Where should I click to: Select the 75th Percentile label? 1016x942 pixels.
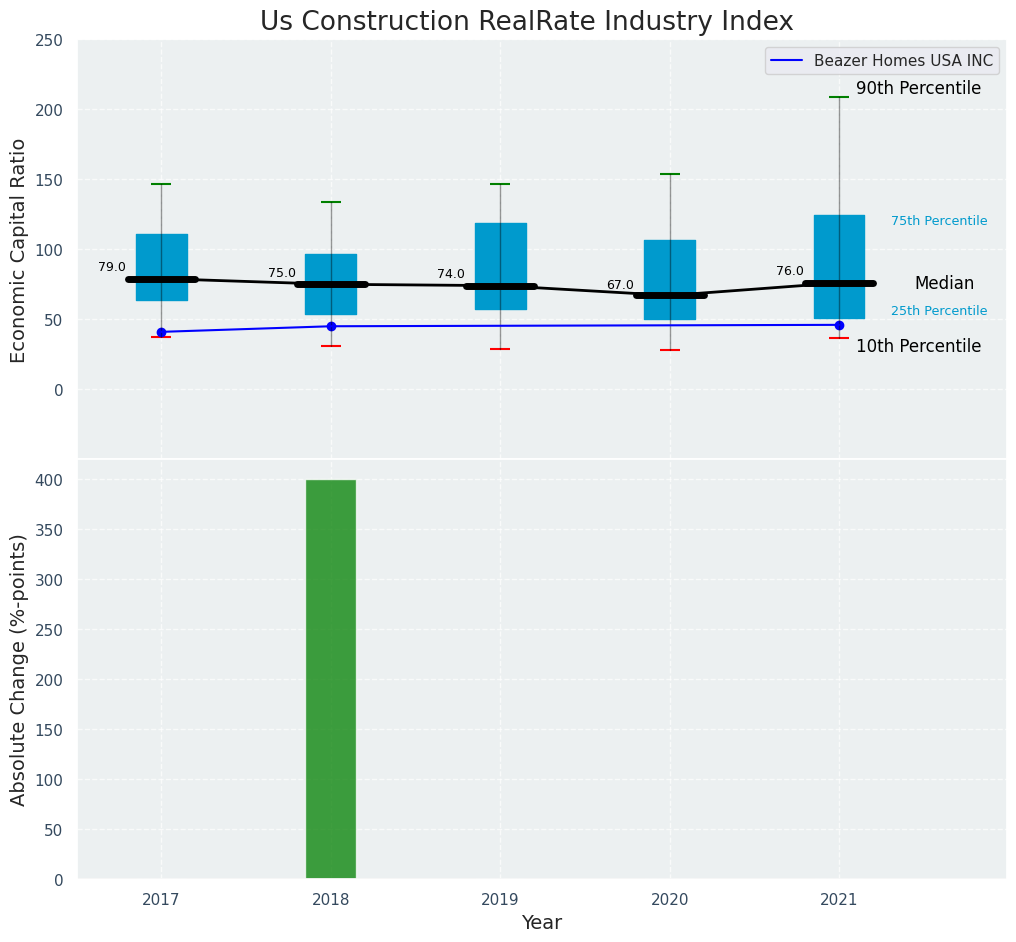pos(938,221)
